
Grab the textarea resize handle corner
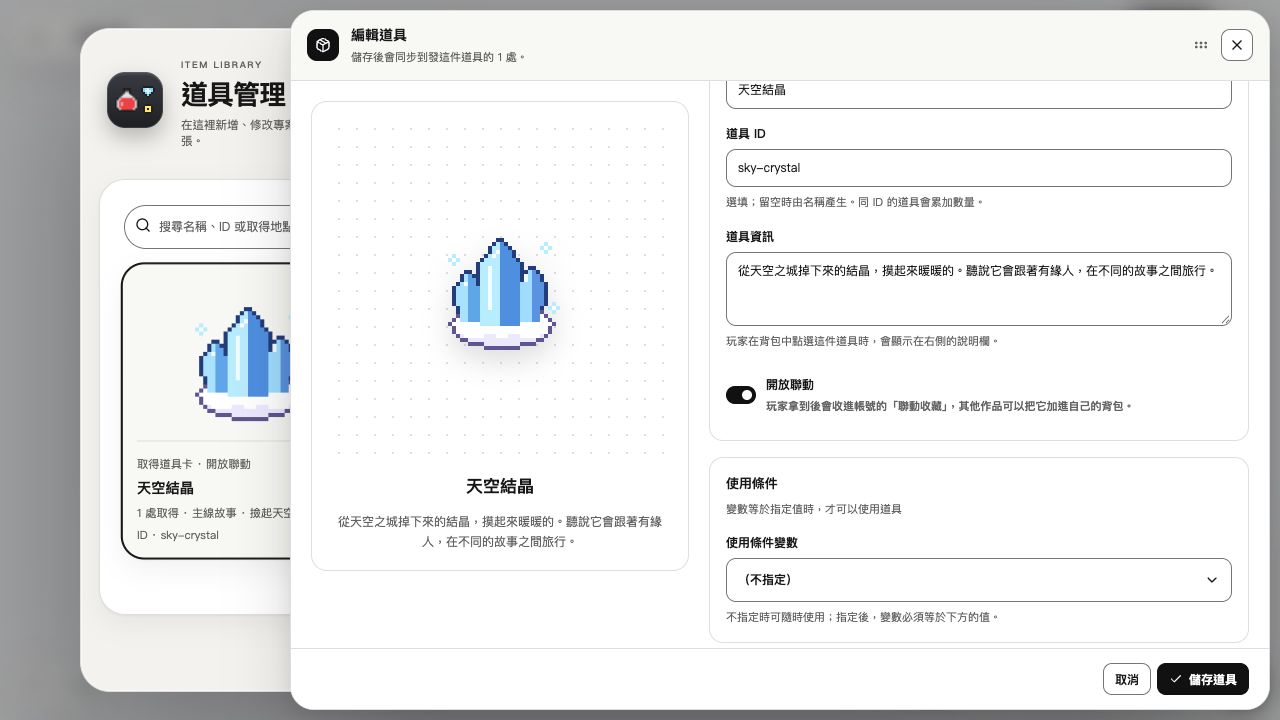pyautogui.click(x=1224, y=318)
